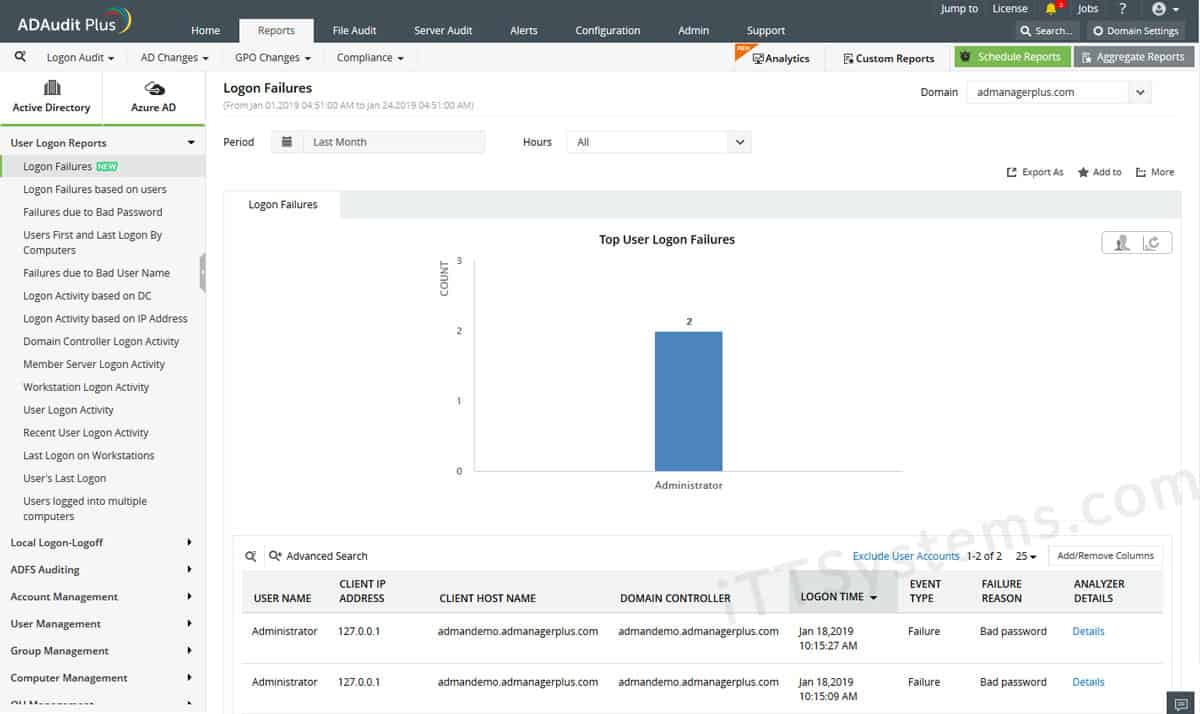This screenshot has height=714, width=1200.
Task: Open the help question mark icon
Action: (x=1123, y=9)
